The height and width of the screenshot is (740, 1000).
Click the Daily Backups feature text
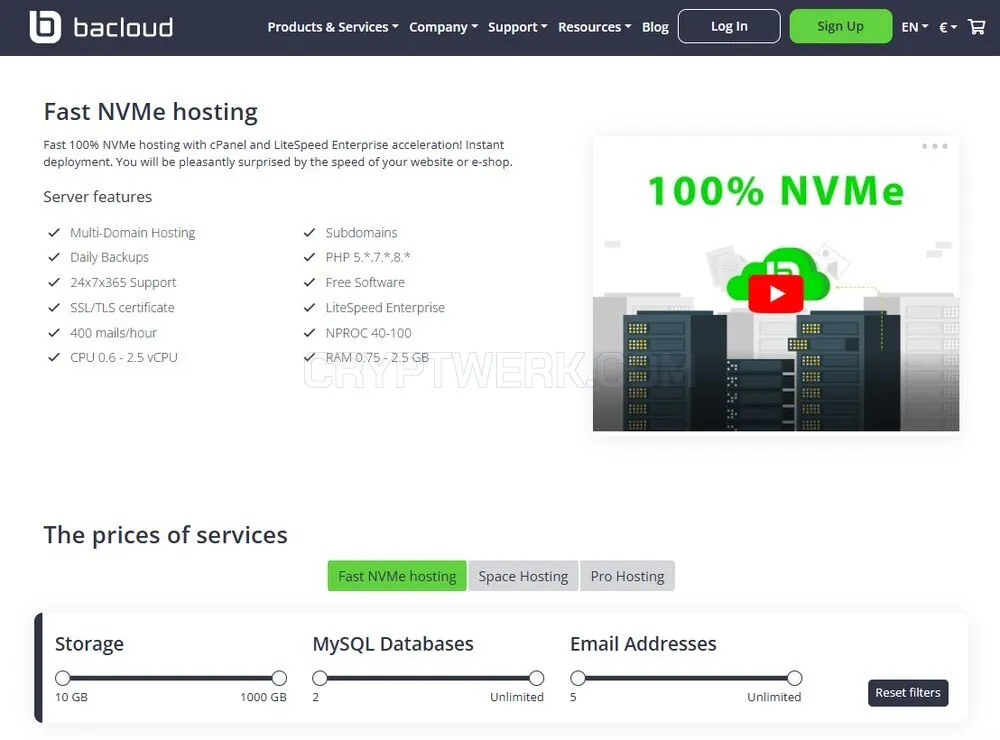109,257
